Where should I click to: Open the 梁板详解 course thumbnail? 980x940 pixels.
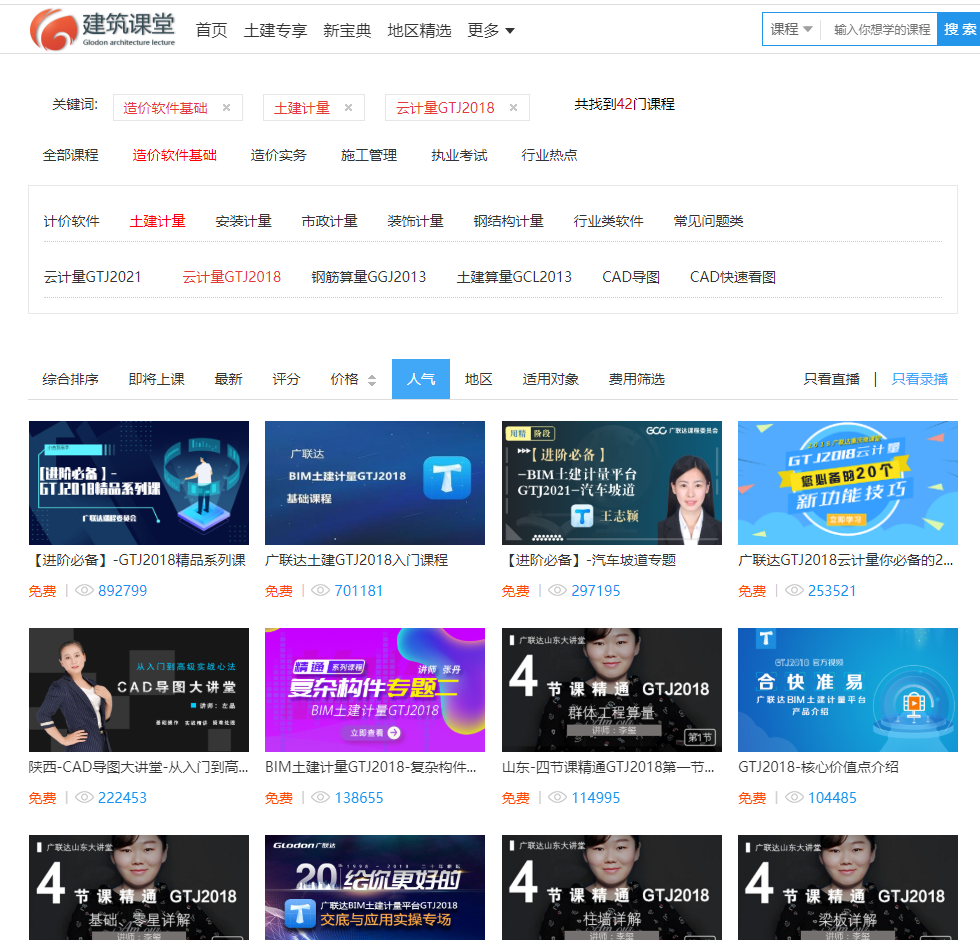point(848,888)
